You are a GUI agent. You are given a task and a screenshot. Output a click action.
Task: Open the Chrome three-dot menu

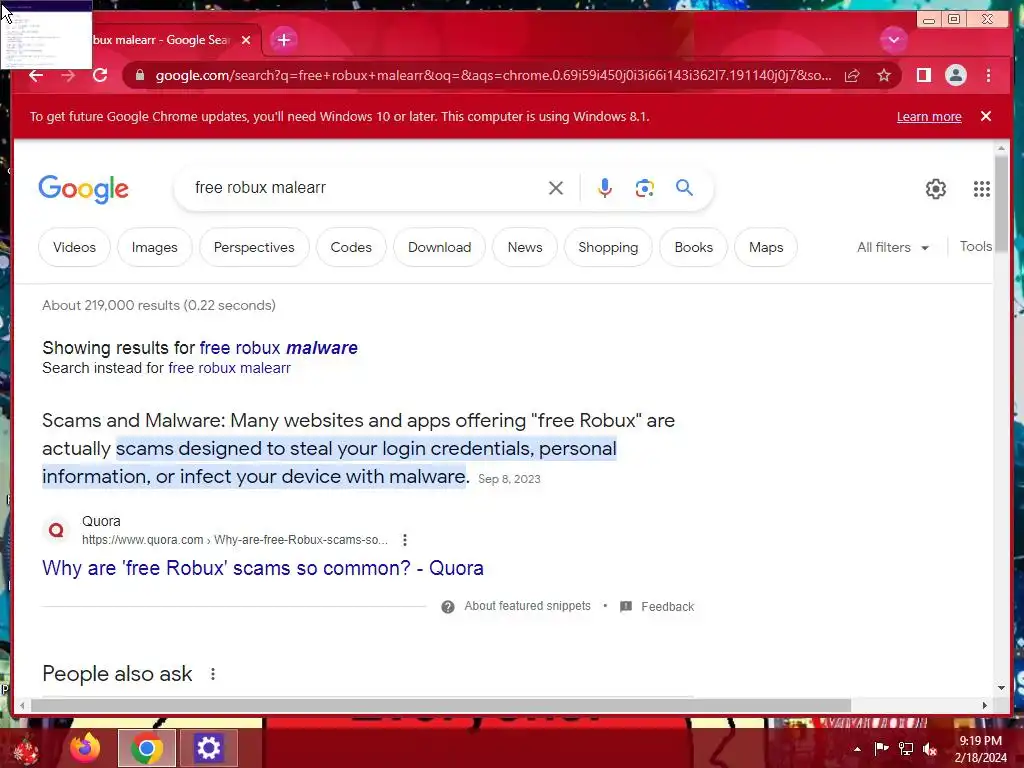[x=988, y=76]
